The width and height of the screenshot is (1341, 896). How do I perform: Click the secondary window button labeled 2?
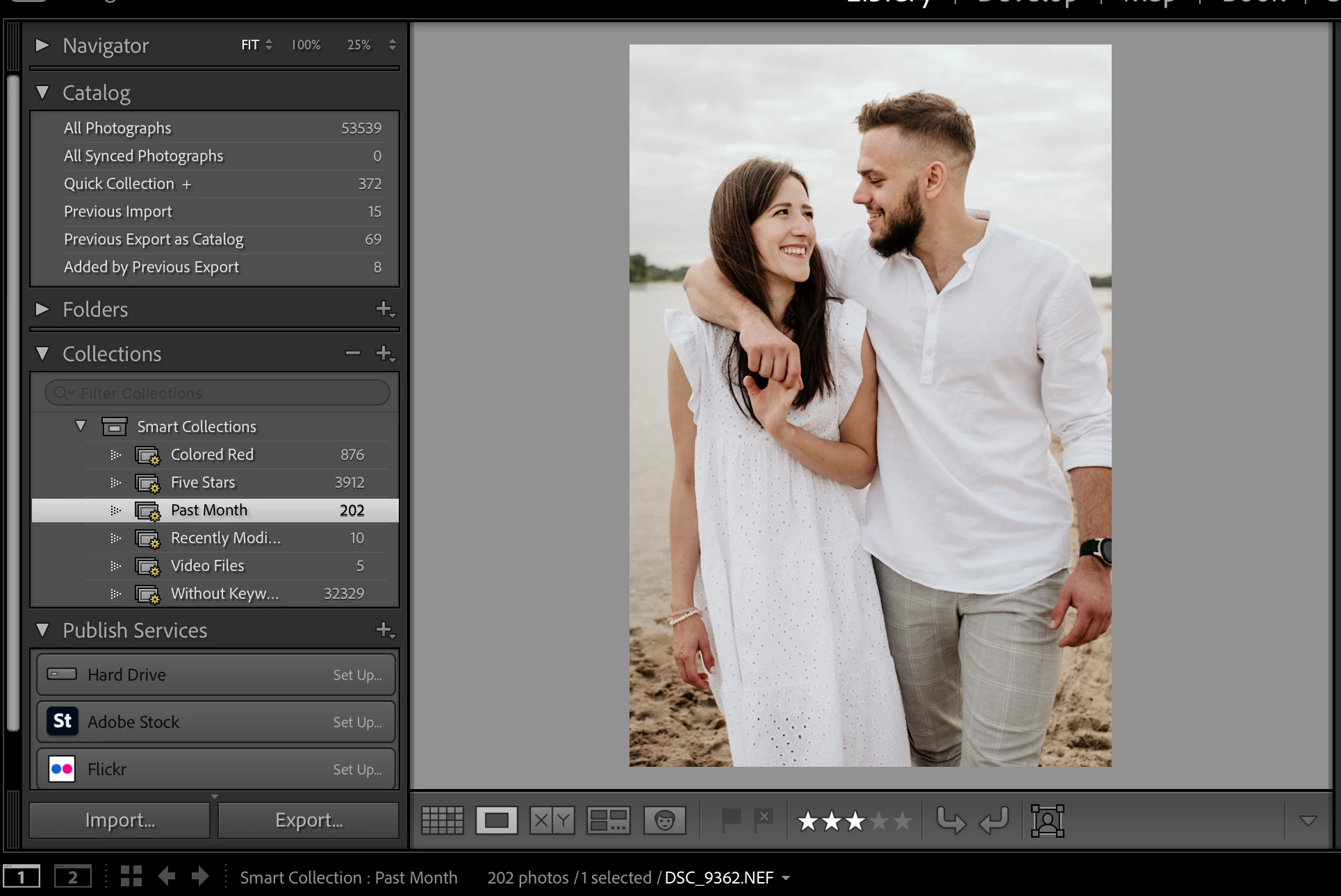pos(72,877)
